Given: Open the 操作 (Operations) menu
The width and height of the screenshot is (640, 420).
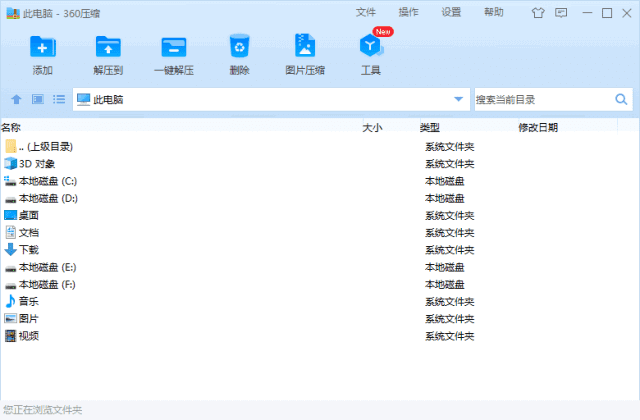Looking at the screenshot, I should click(x=408, y=13).
